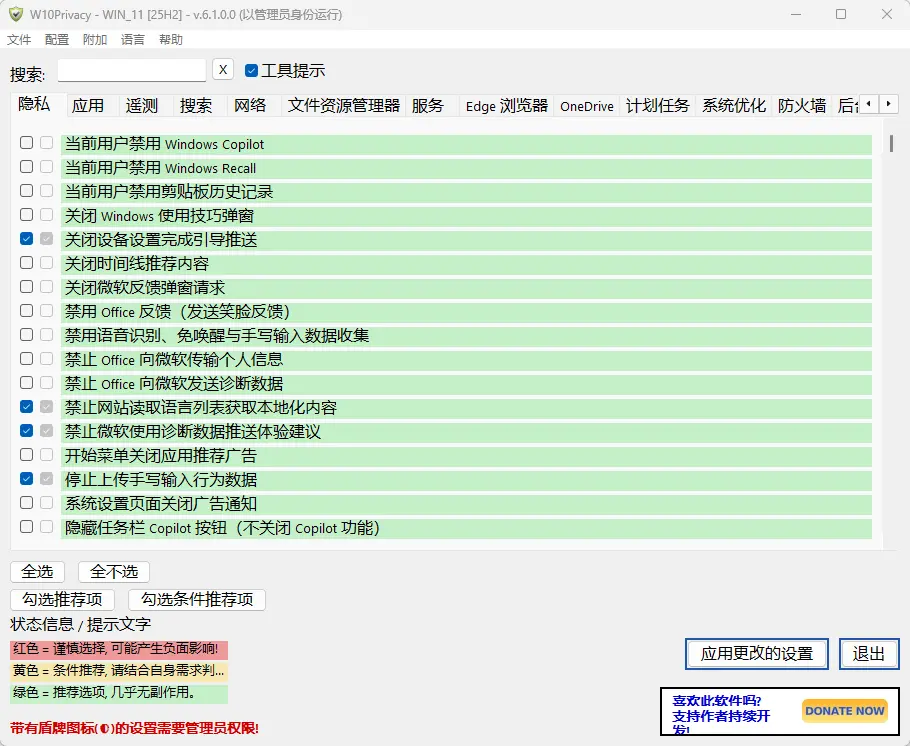910x746 pixels.
Task: Check 开始菜单关闭应用推荐广告 option
Action: coord(26,455)
